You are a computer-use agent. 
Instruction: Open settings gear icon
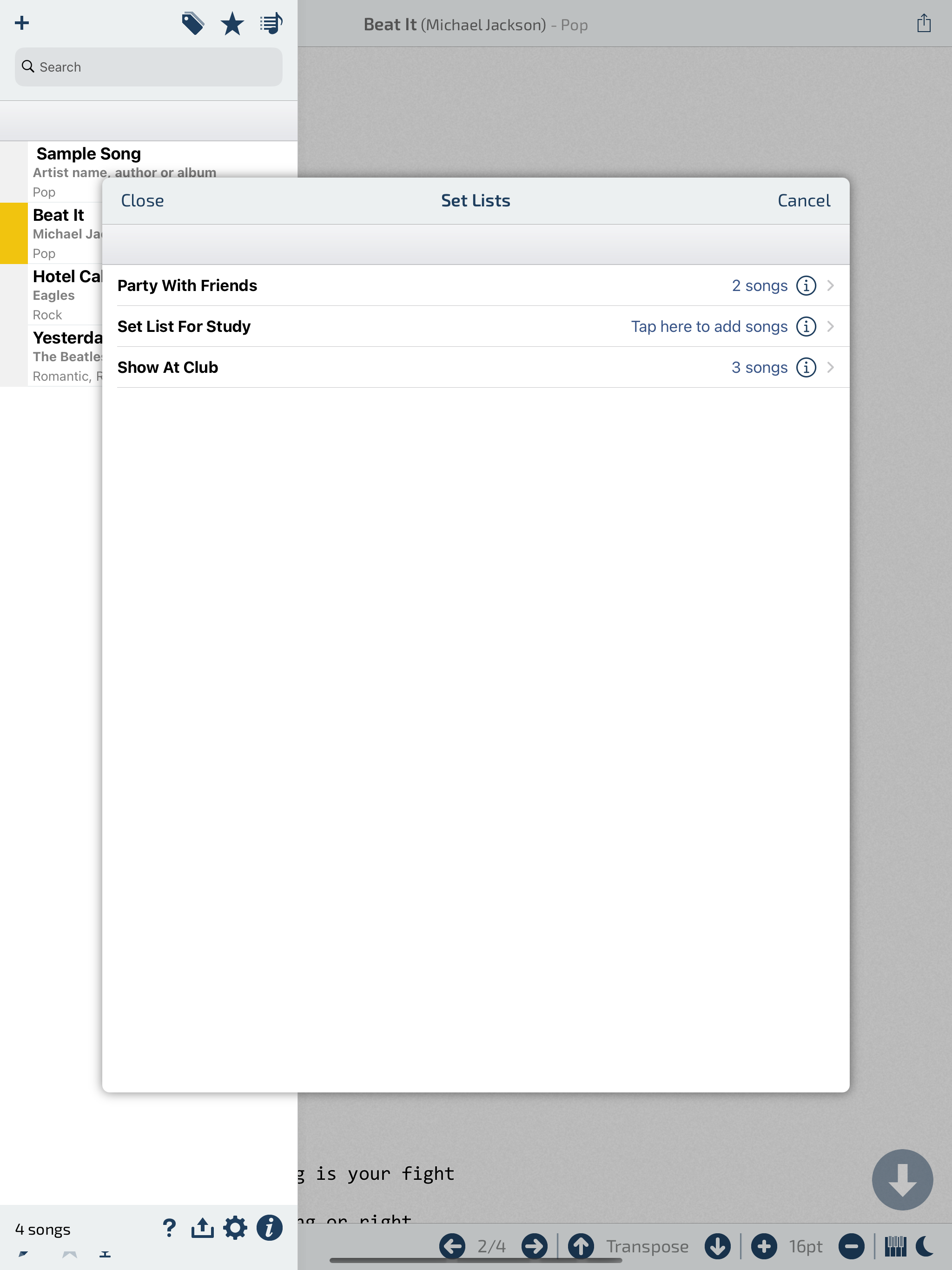click(235, 1228)
